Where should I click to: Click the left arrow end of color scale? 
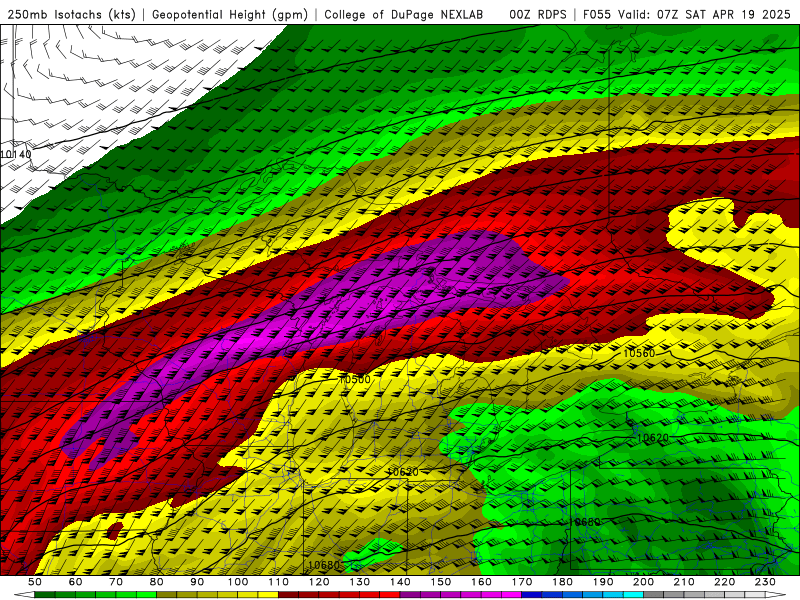pos(24,595)
